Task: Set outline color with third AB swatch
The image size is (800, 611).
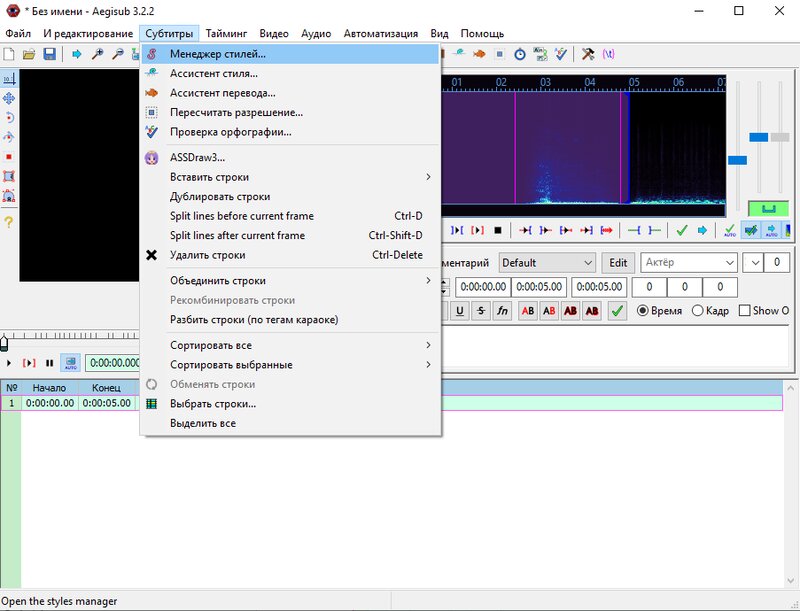Action: (570, 311)
